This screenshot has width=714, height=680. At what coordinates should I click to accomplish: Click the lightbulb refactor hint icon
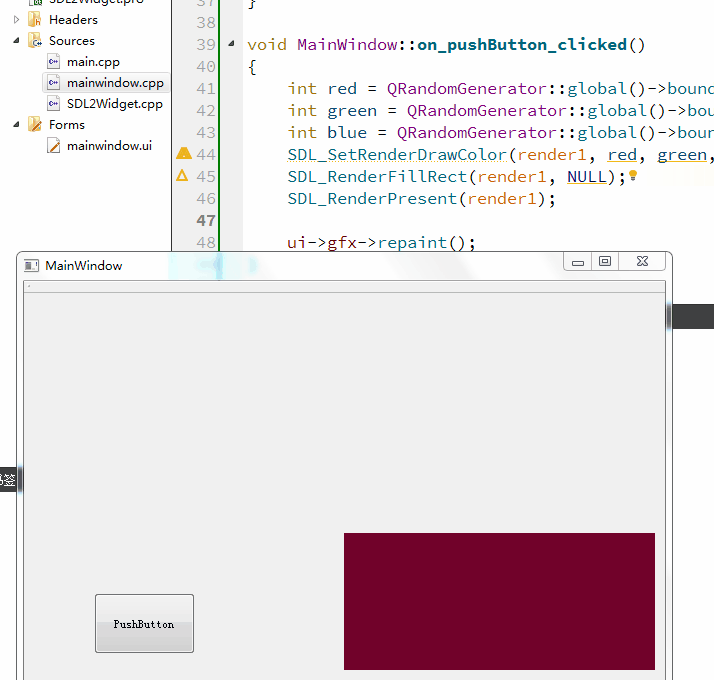[x=633, y=175]
